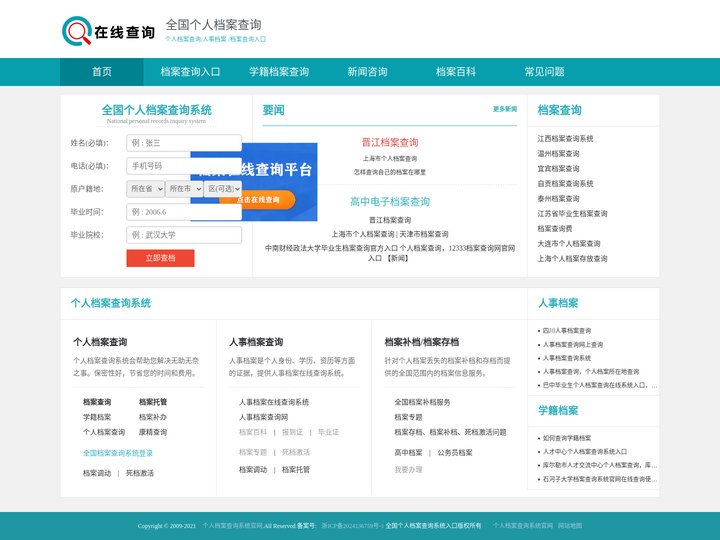
Task: Click the 档案补办 link
Action: (x=153, y=417)
